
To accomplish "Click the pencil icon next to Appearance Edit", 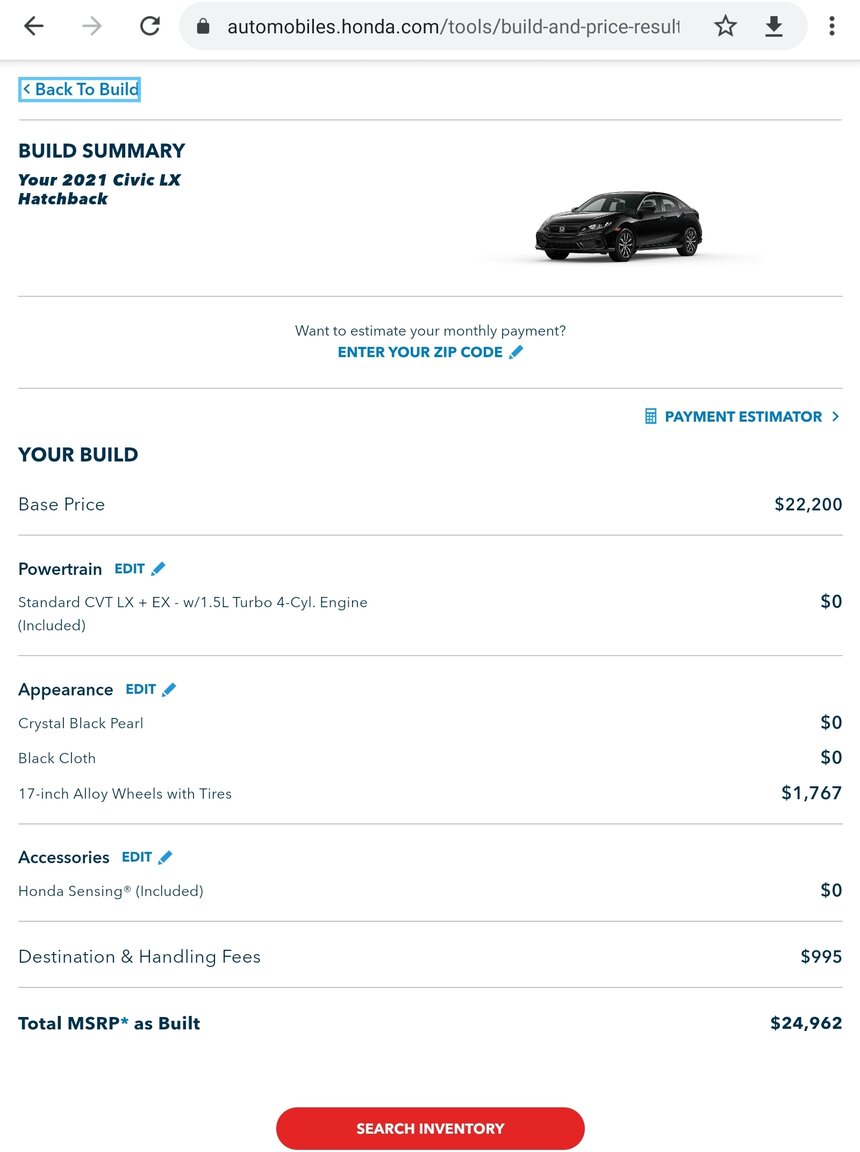I will tap(169, 689).
